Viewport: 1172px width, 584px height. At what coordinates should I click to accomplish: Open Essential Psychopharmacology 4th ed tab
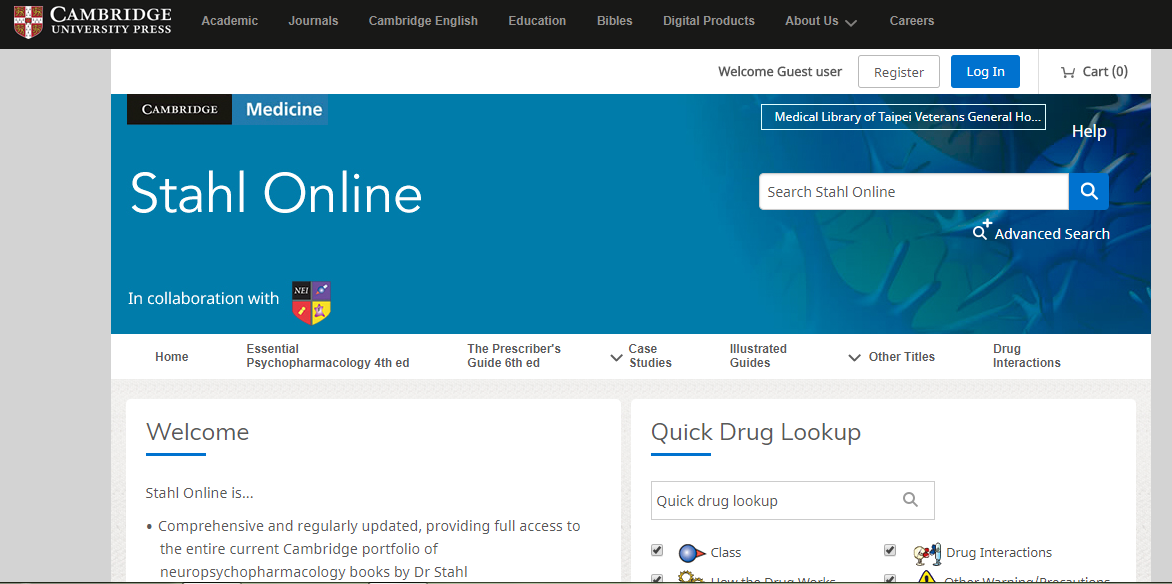[328, 356]
